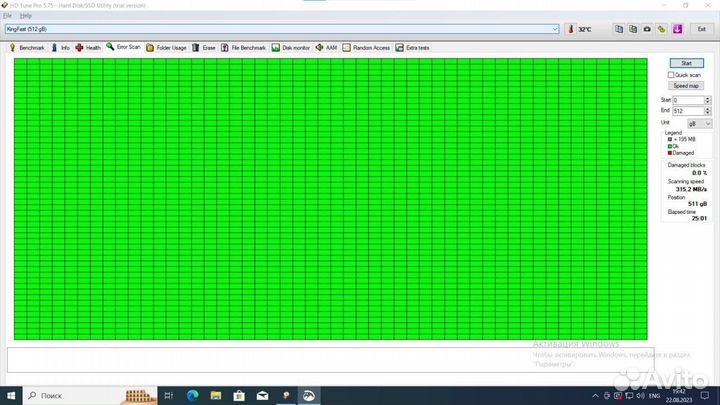
Task: Click the taskbar search box
Action: [x=90, y=395]
